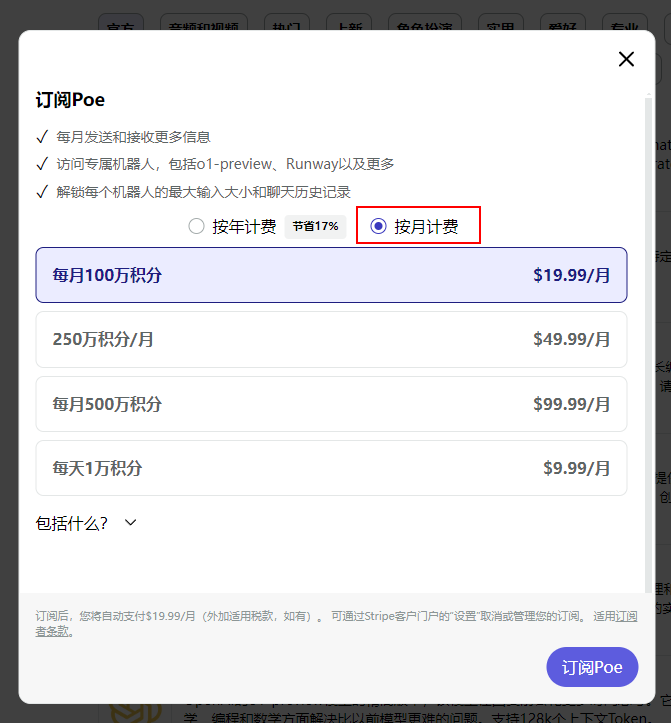
Task: Choose the 每月100万积分 plan
Action: (x=331, y=275)
